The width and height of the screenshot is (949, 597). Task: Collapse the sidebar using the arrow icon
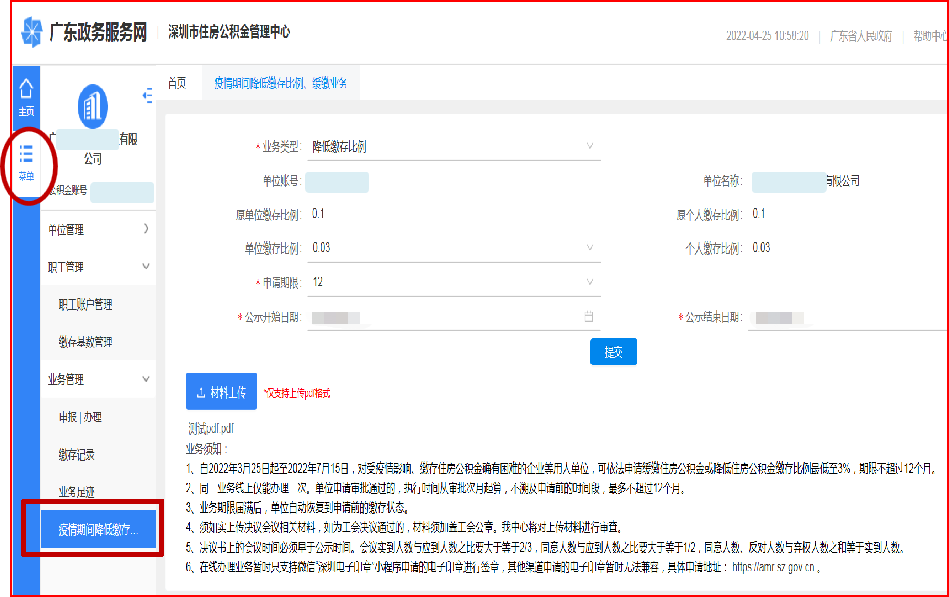[149, 95]
